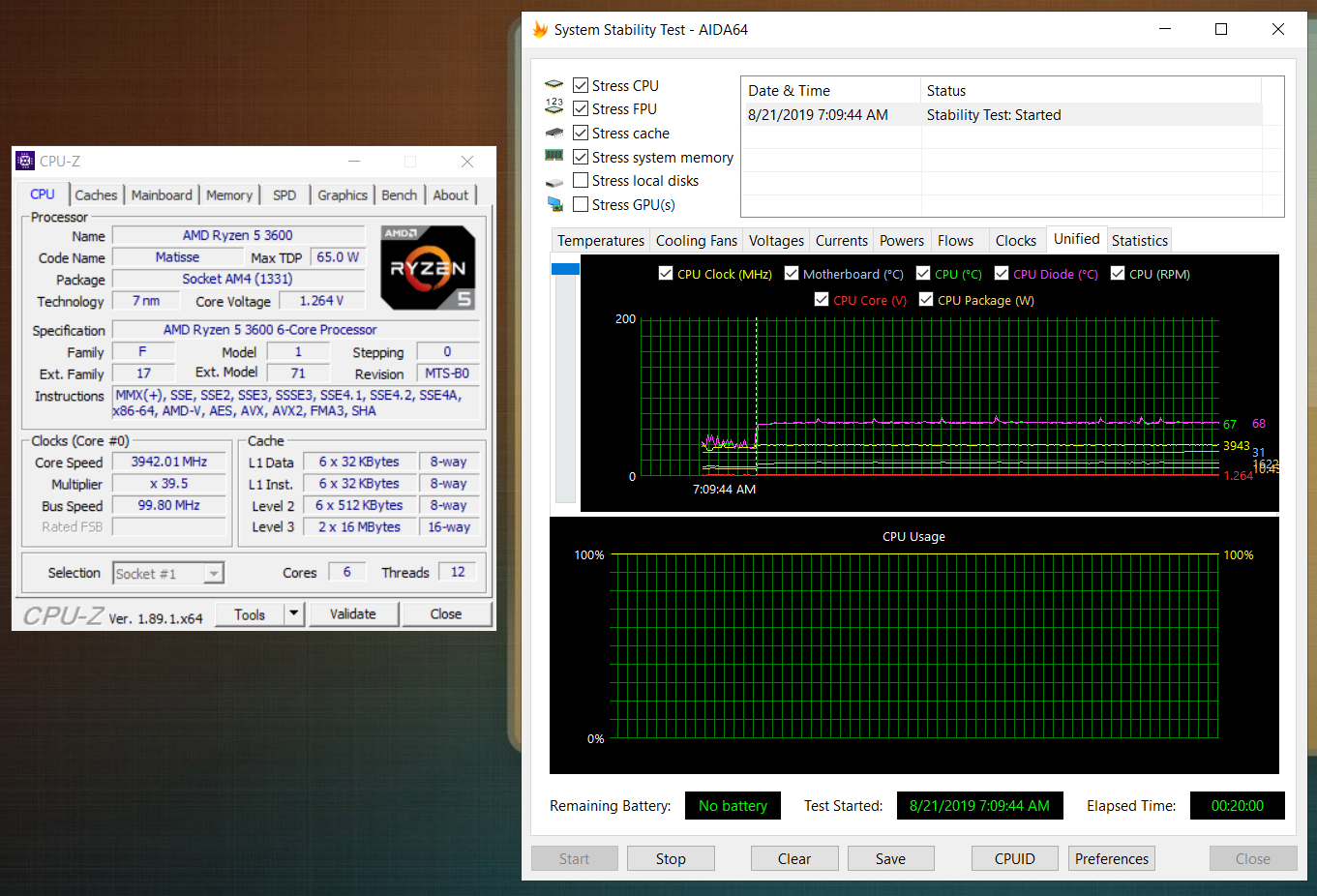Select the SPD tab in CPU-Z
Screen dimensions: 1317x896
(x=284, y=194)
